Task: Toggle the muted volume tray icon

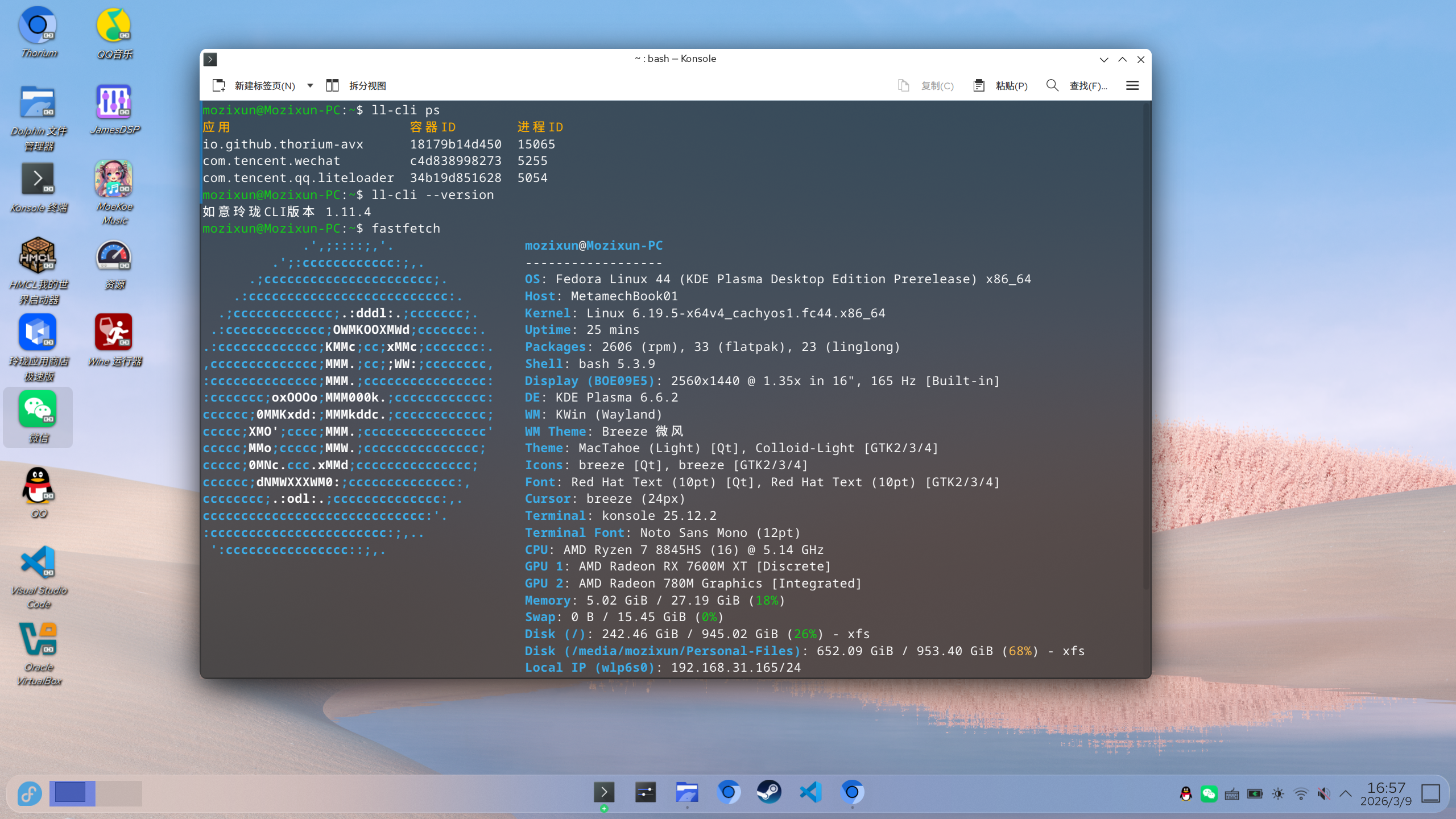Action: tap(1323, 794)
